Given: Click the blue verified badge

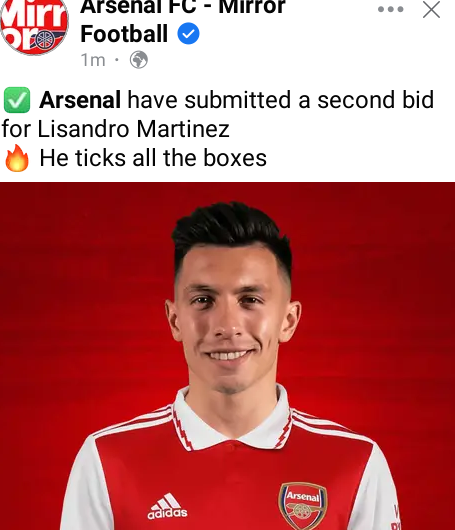Looking at the screenshot, I should coord(188,33).
